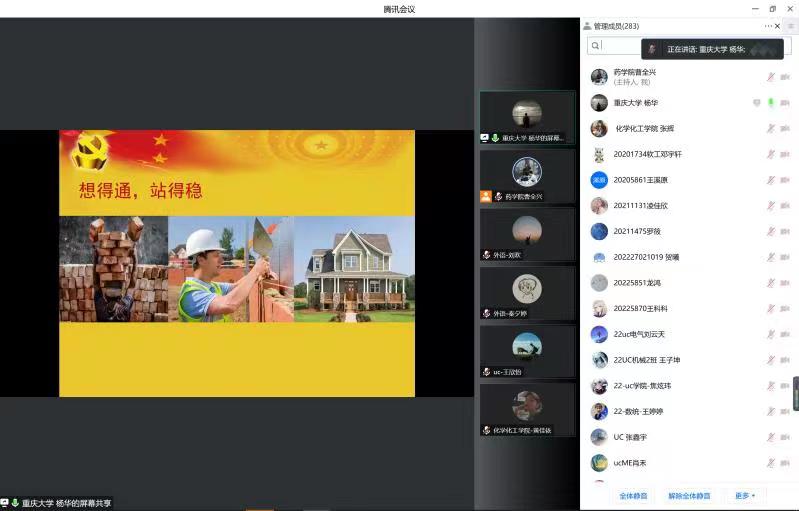Click the collapsed side tab on the right edge
This screenshot has height=511, width=799.
pyautogui.click(x=795, y=393)
